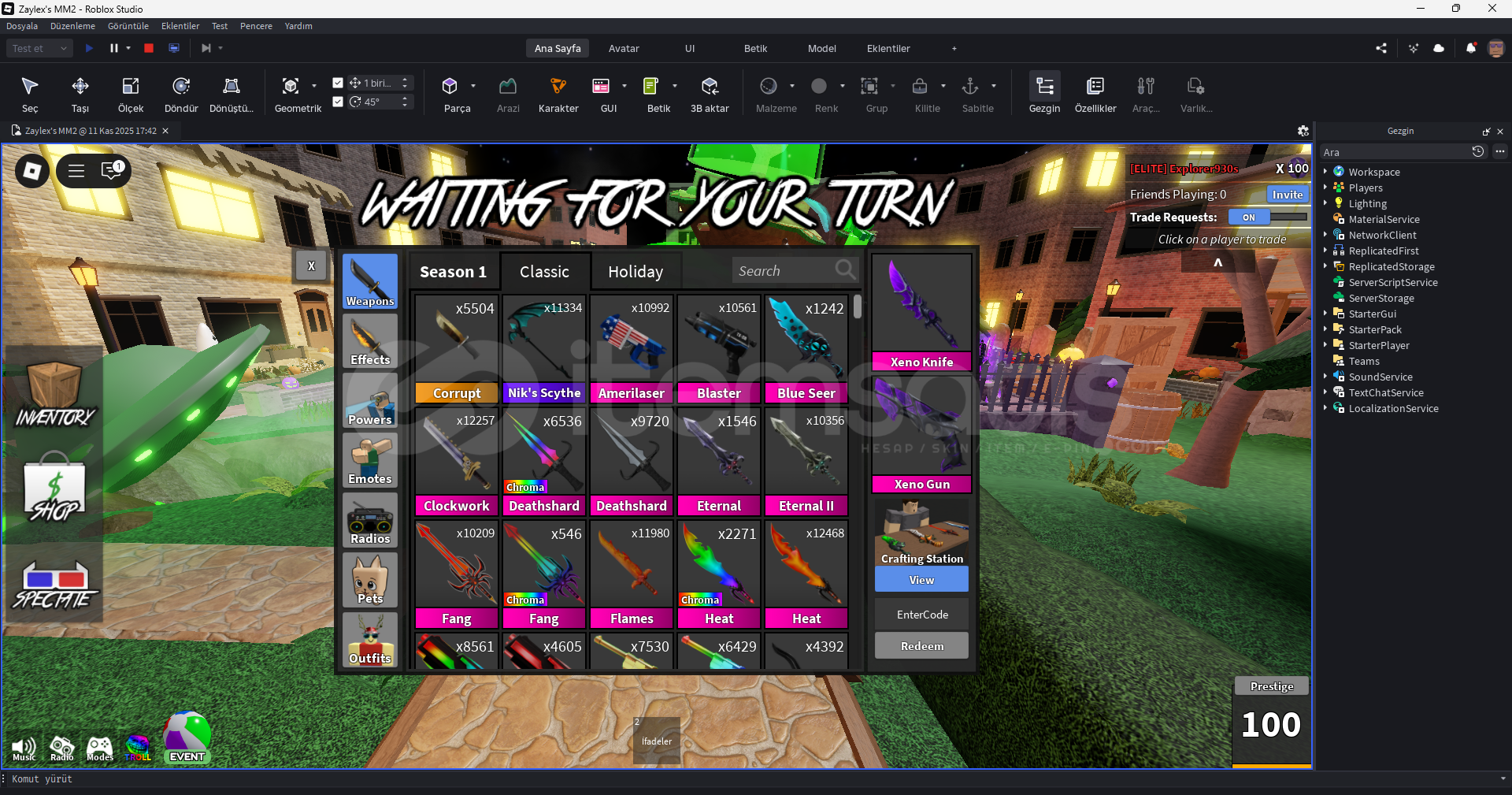Open the Dosya menu
This screenshot has height=795, width=1512.
tap(22, 26)
